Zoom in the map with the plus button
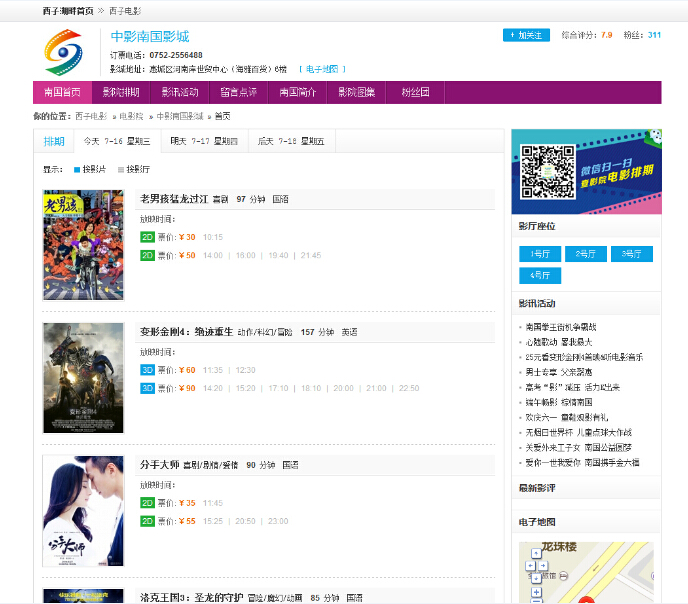This screenshot has height=604, width=688. point(536,592)
